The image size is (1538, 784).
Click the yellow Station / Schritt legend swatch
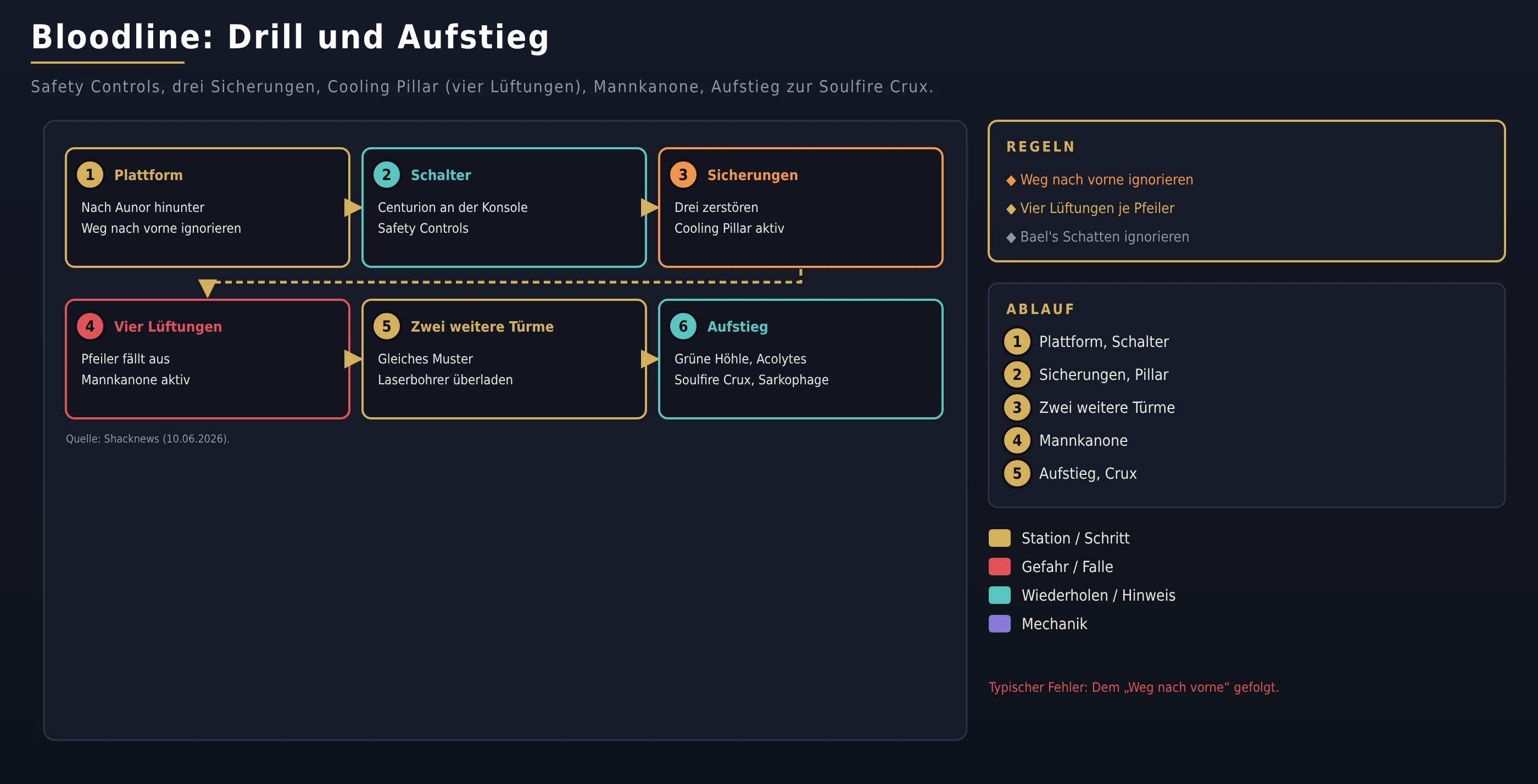(x=1000, y=538)
